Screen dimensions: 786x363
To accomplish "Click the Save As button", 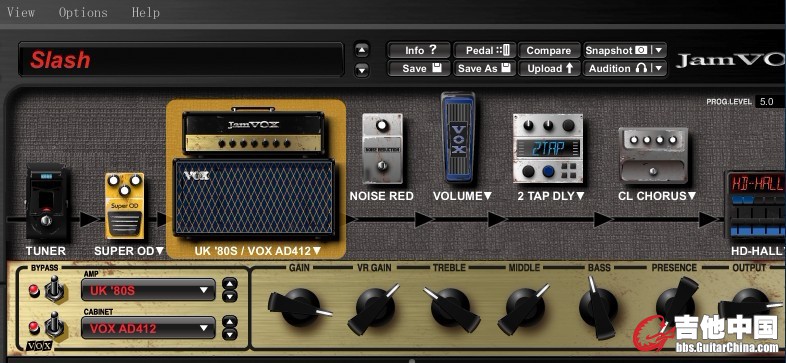I will pyautogui.click(x=484, y=68).
